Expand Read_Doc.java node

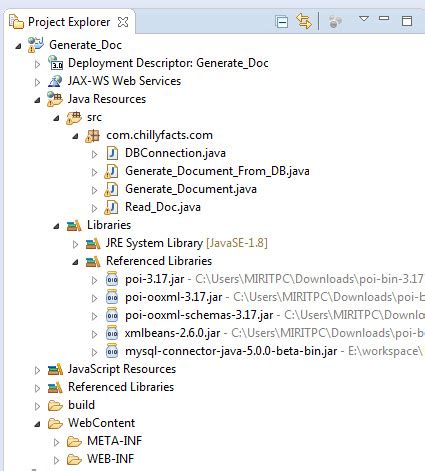[94, 208]
